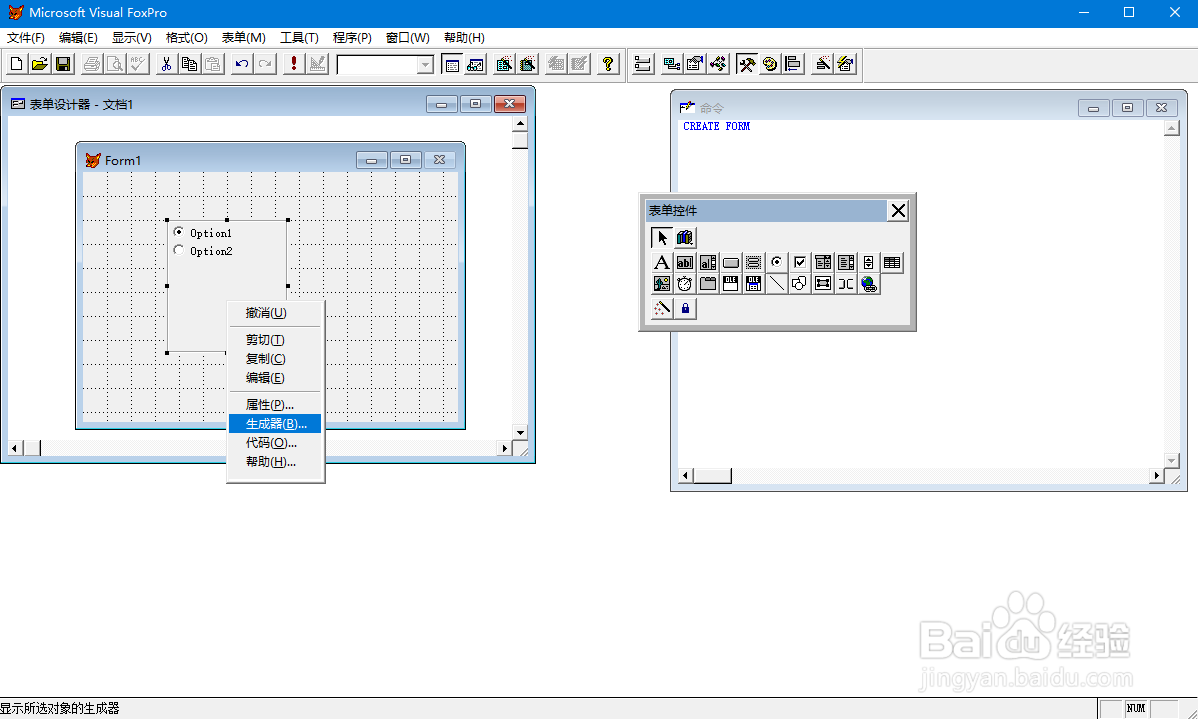Open the 表单(M) menu
The height and width of the screenshot is (719, 1198).
pos(243,37)
